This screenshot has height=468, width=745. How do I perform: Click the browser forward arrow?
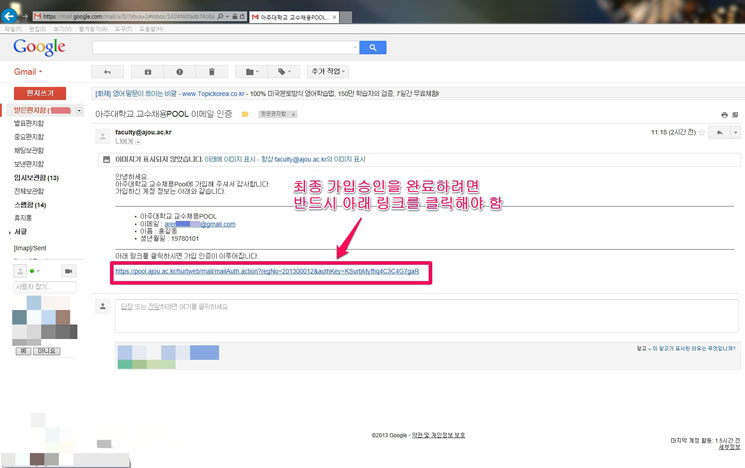click(25, 17)
